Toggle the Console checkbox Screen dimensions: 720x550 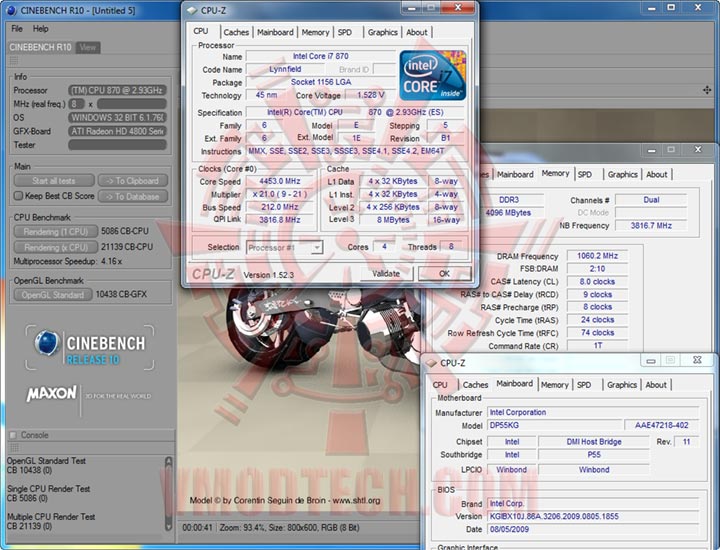(x=13, y=435)
